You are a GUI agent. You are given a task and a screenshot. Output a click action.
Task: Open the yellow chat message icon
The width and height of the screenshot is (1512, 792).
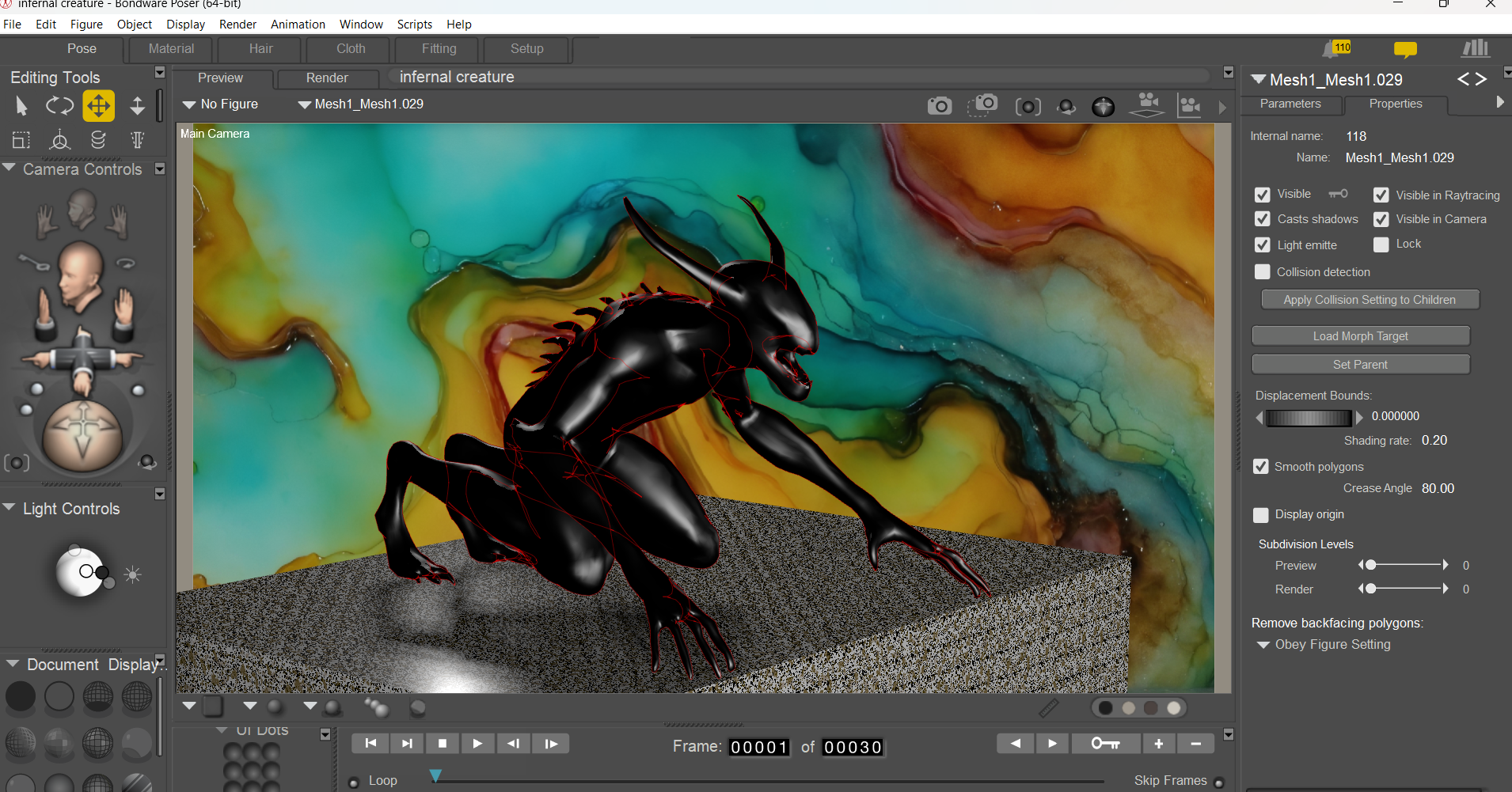click(1405, 50)
